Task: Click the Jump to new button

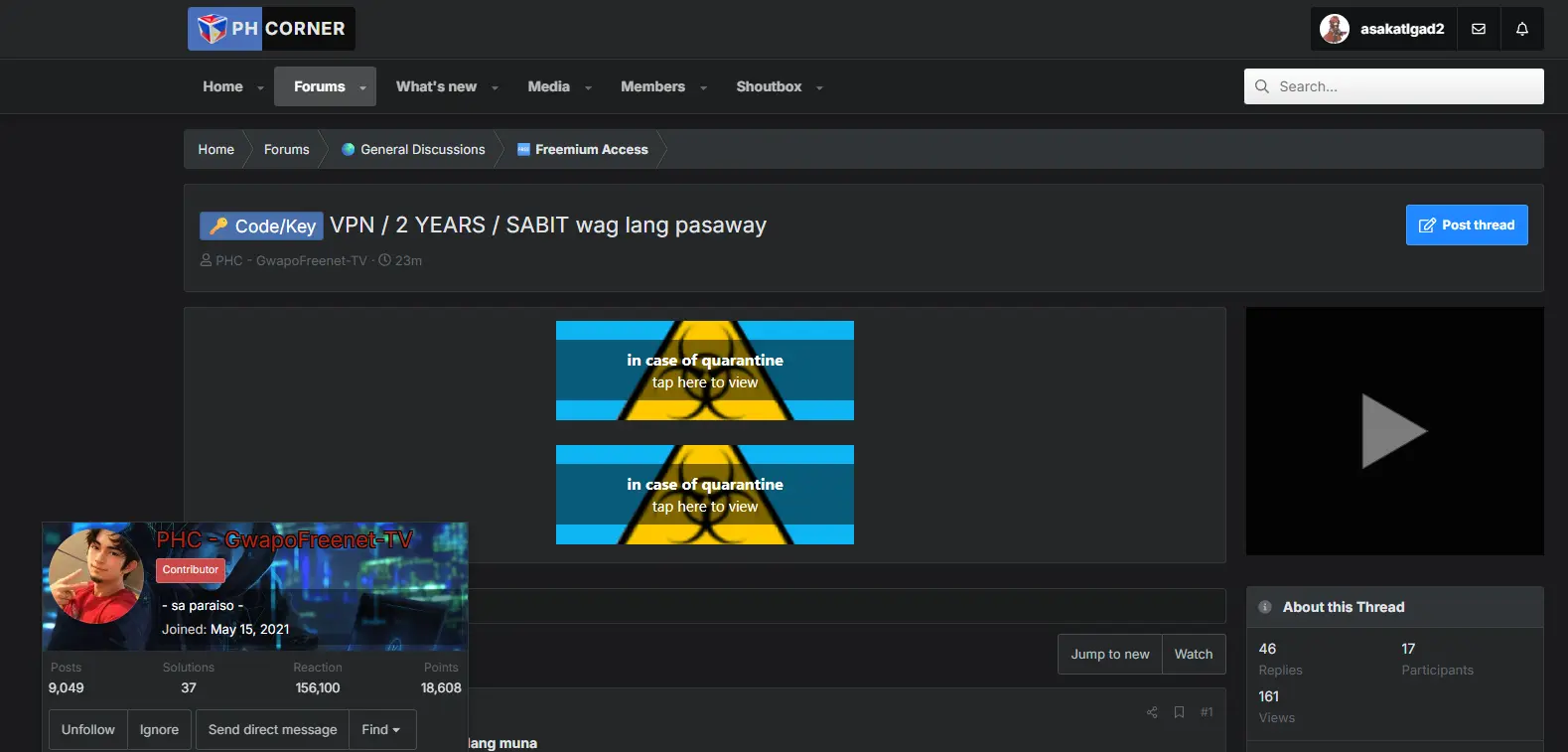Action: [1110, 654]
